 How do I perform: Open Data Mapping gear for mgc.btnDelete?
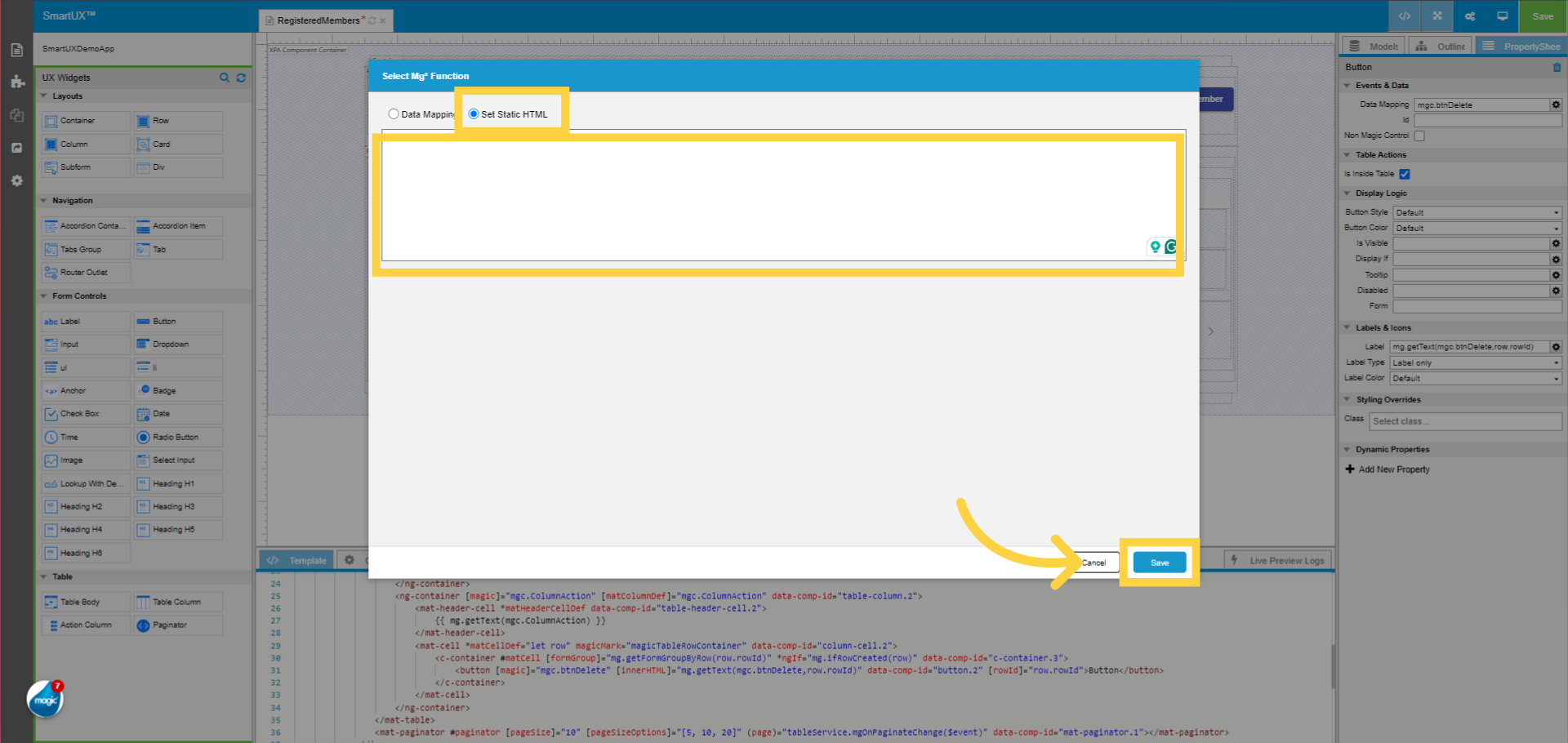coord(1556,105)
